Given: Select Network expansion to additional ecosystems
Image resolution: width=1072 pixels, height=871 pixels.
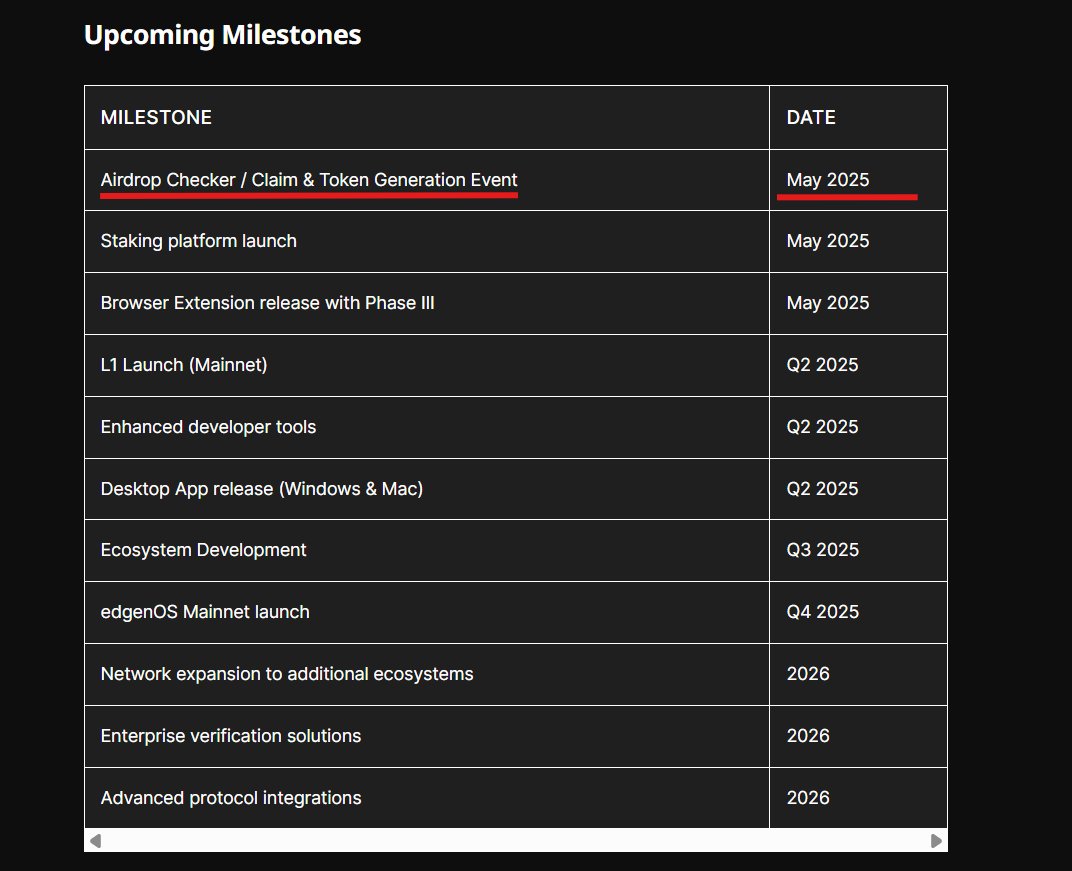Looking at the screenshot, I should pos(287,674).
